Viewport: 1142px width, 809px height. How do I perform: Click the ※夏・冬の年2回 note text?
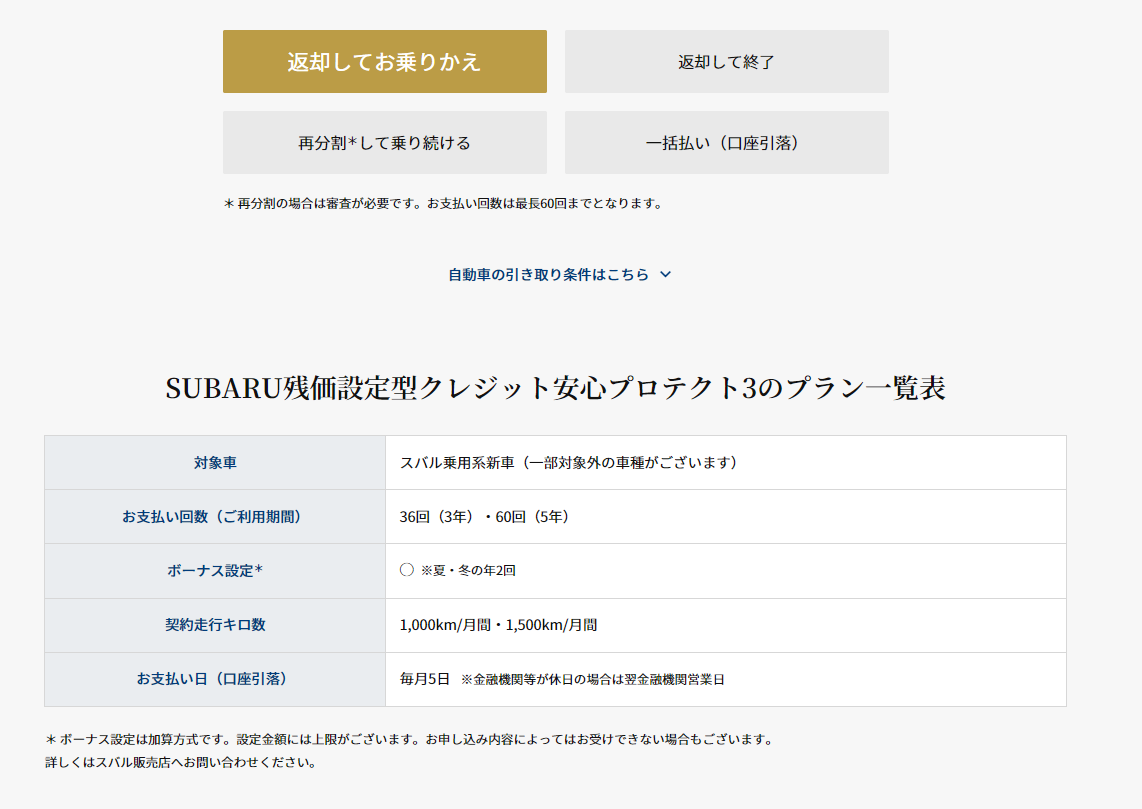pos(468,571)
